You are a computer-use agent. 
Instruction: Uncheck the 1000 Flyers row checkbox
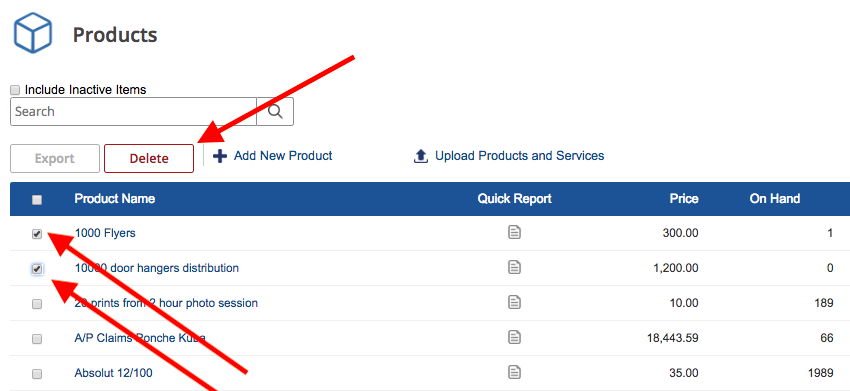tap(37, 234)
